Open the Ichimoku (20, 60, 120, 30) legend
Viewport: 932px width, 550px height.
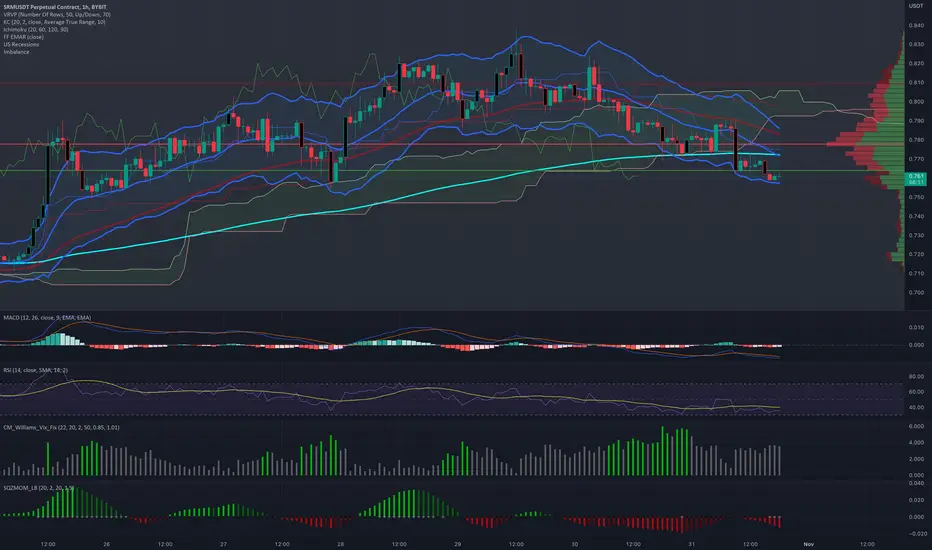coord(36,29)
